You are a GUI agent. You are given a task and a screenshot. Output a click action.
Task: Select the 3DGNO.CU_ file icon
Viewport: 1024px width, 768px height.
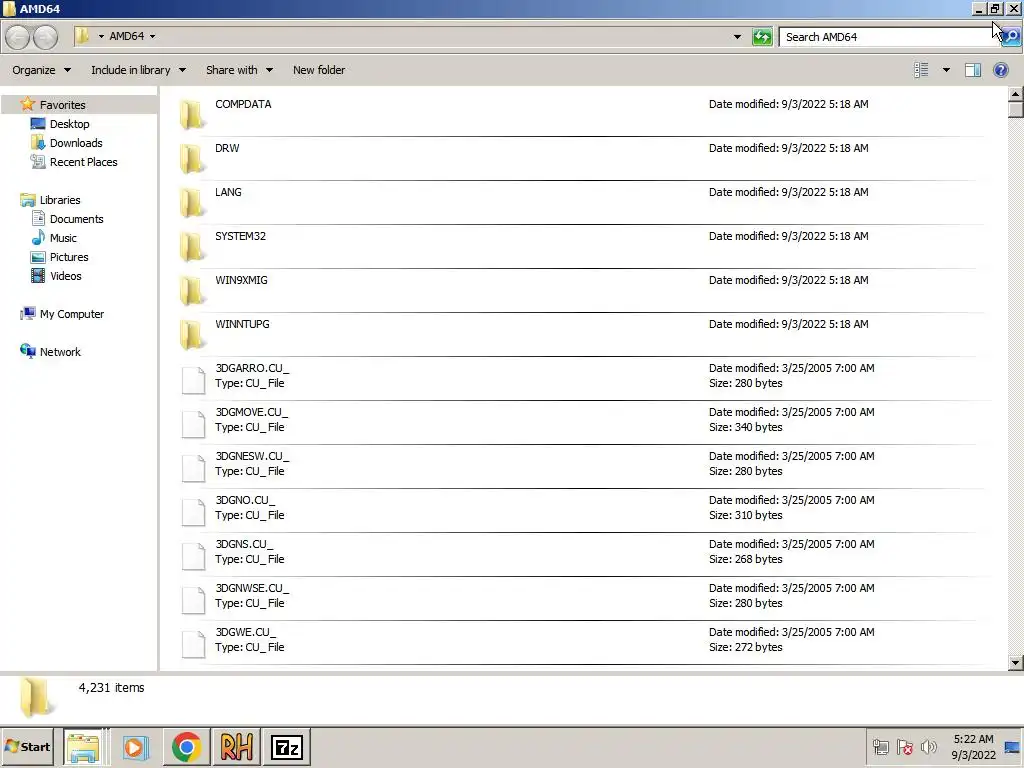click(193, 512)
